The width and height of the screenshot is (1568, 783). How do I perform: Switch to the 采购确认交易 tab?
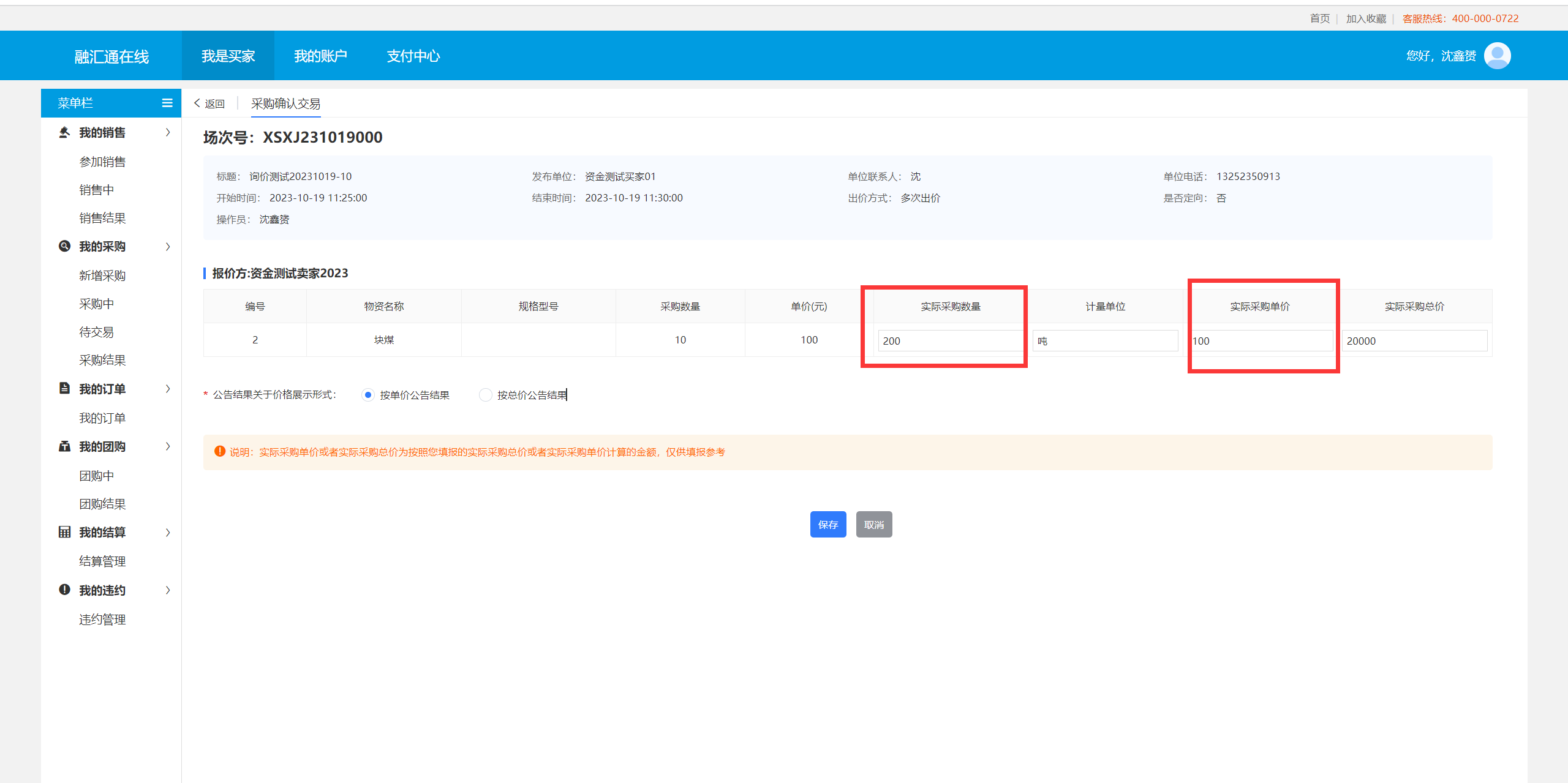[285, 103]
